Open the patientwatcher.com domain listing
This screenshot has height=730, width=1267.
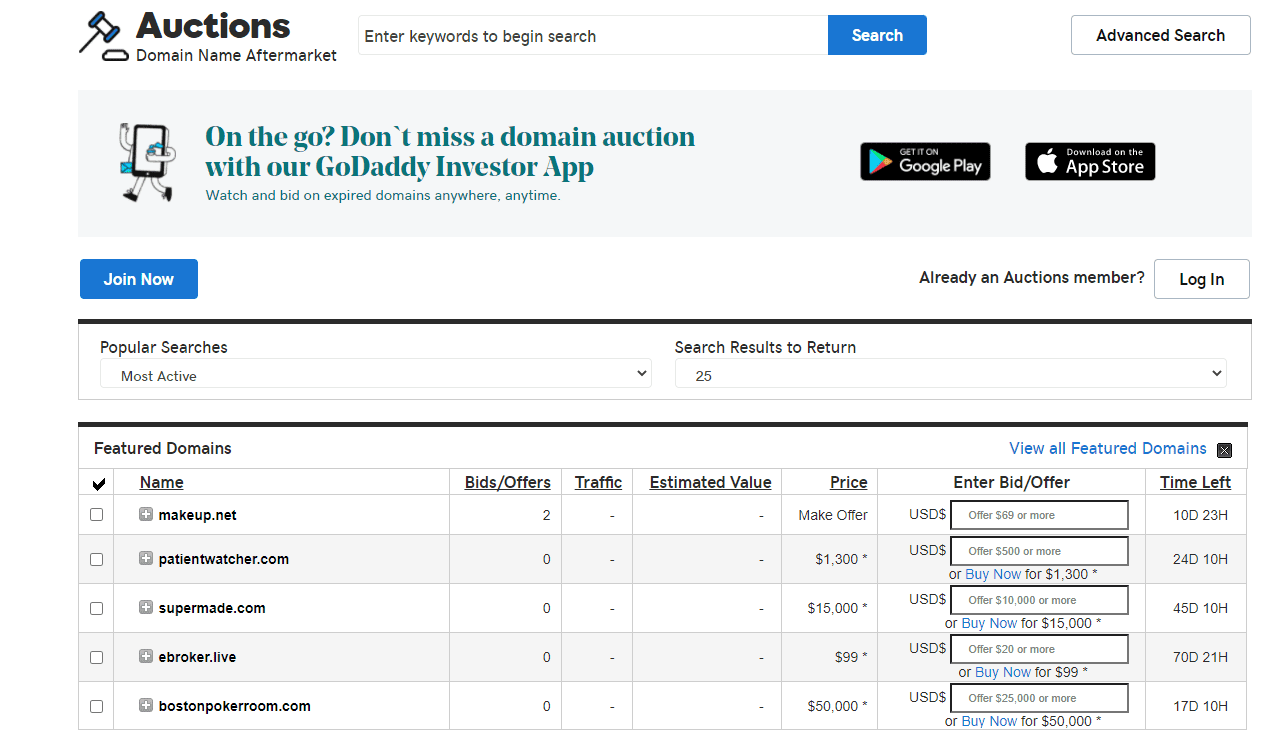pyautogui.click(x=224, y=559)
